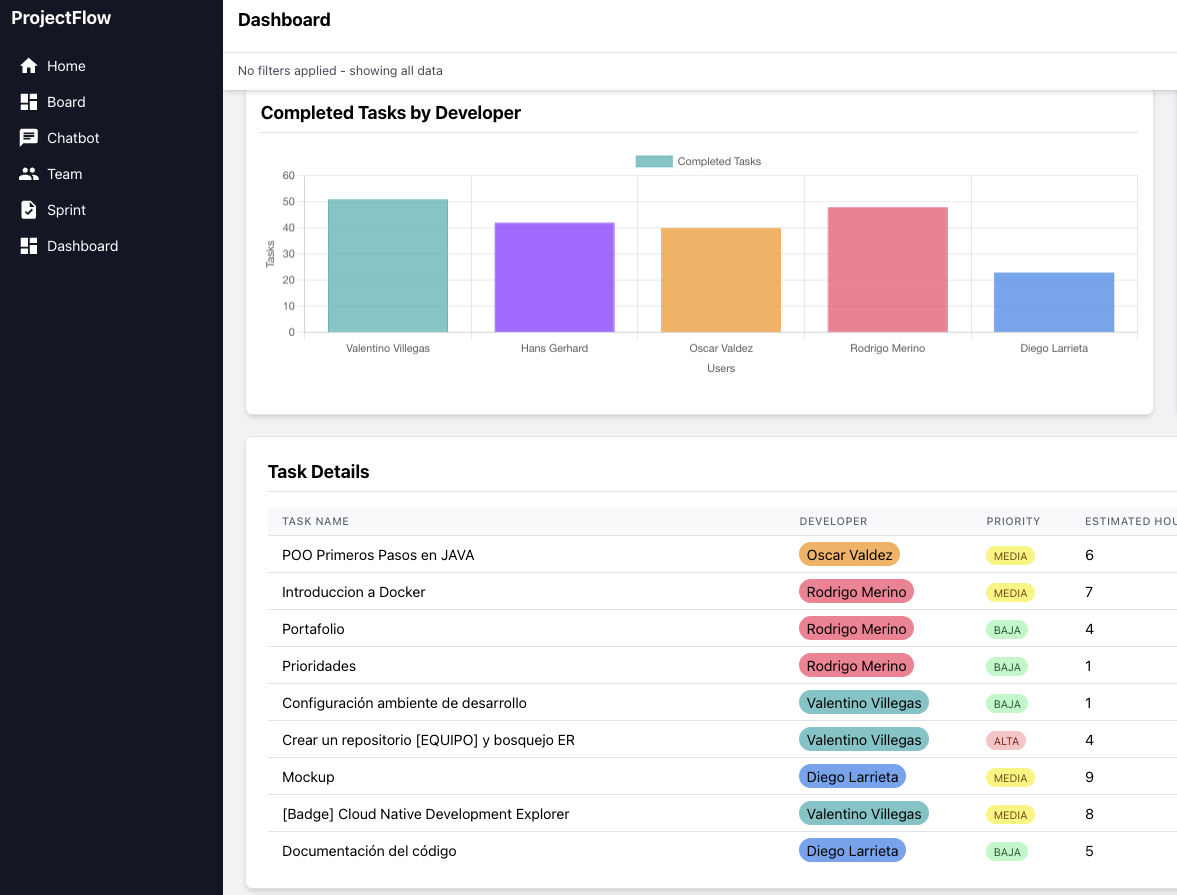1177x895 pixels.
Task: Select the ALTA priority badge
Action: [1006, 740]
